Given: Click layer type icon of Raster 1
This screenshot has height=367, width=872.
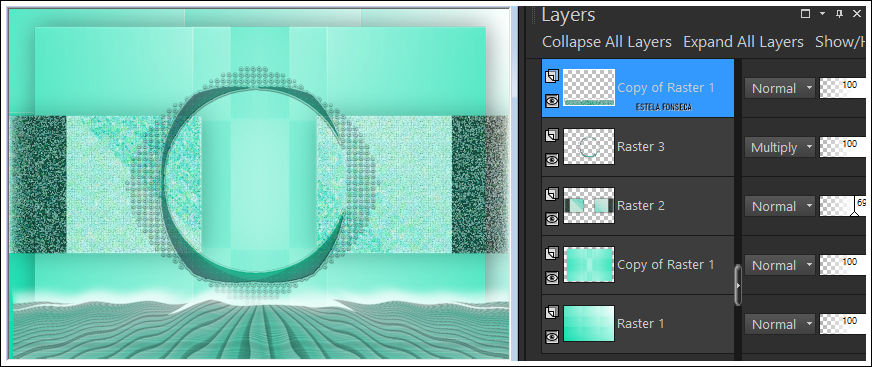Looking at the screenshot, I should tap(552, 313).
